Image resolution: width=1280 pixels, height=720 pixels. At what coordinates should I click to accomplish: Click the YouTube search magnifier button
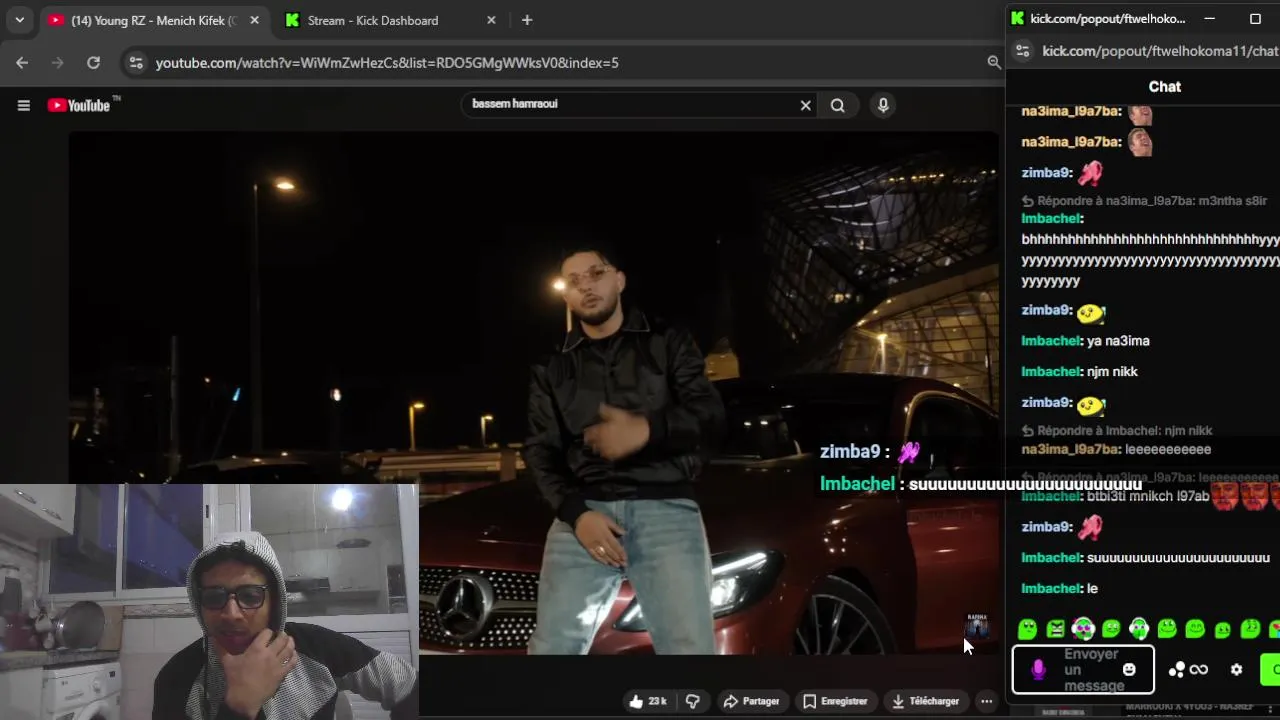(838, 105)
